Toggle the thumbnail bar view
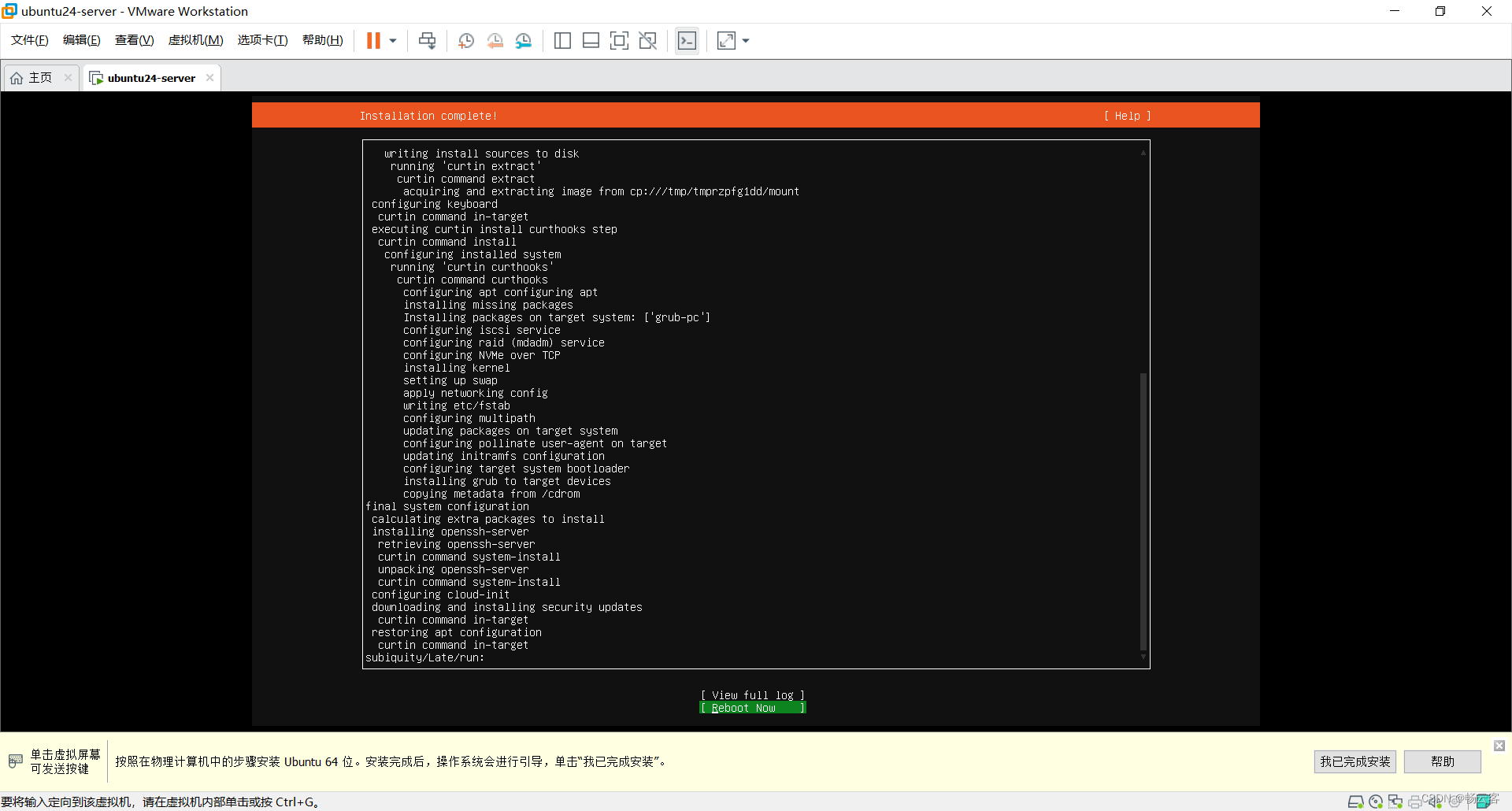The height and width of the screenshot is (811, 1512). [x=591, y=41]
